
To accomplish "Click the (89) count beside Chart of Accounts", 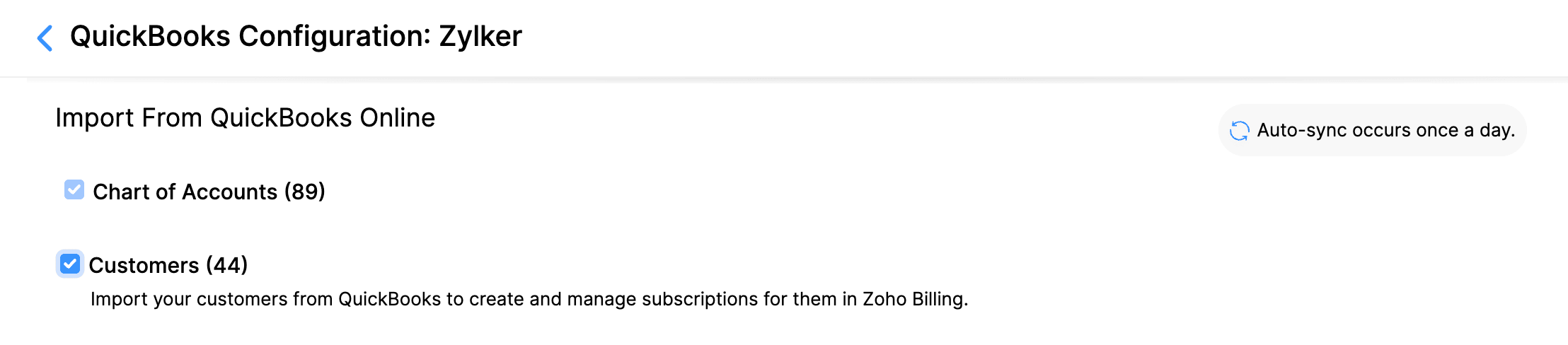I will (x=305, y=192).
